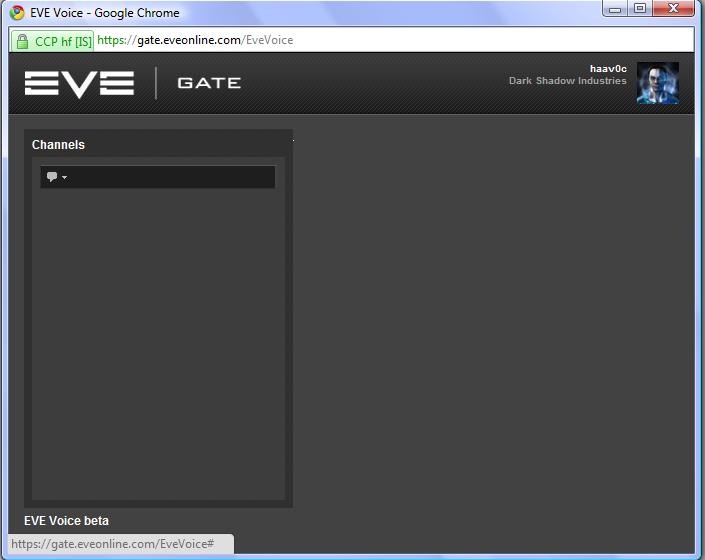Viewport: 705px width, 560px height.
Task: Select the gate.eveonline.com address bar URL
Action: pos(195,41)
